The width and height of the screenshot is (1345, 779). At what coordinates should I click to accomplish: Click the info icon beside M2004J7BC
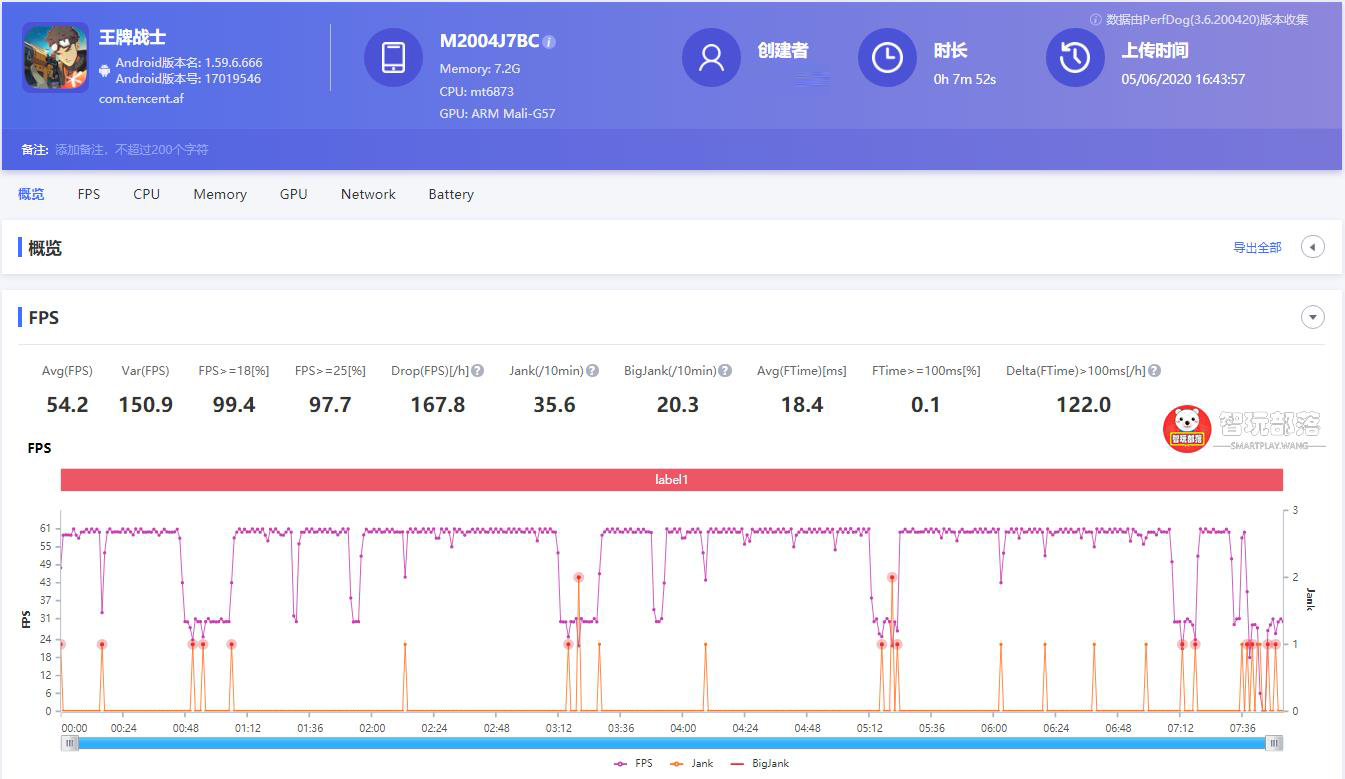tap(549, 42)
